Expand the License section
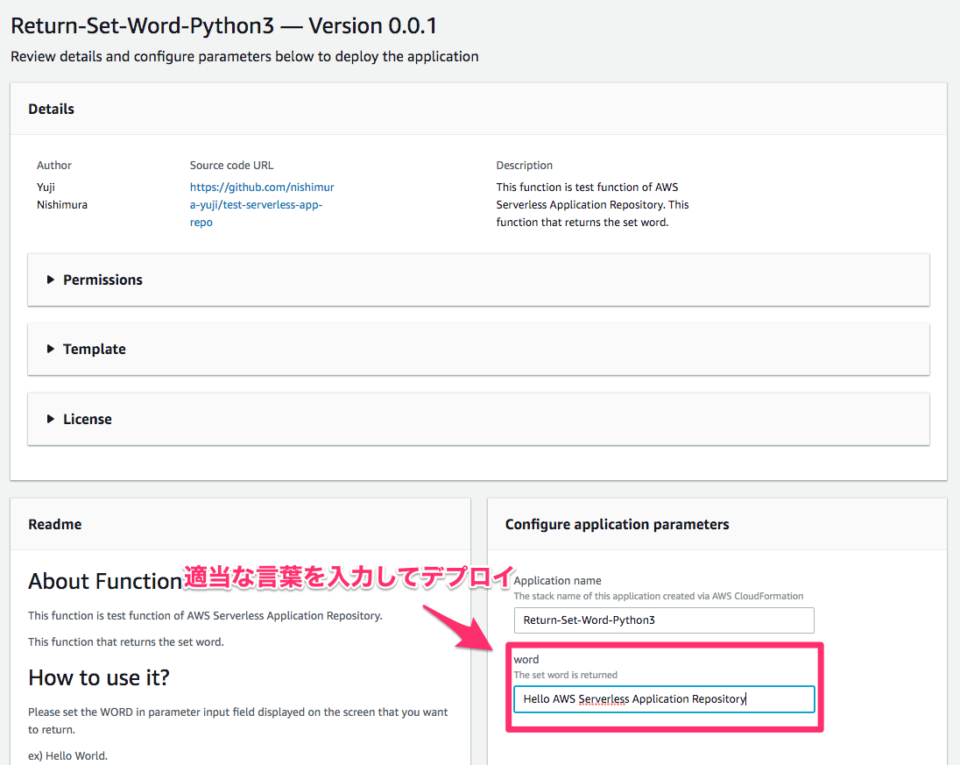 pyautogui.click(x=88, y=419)
